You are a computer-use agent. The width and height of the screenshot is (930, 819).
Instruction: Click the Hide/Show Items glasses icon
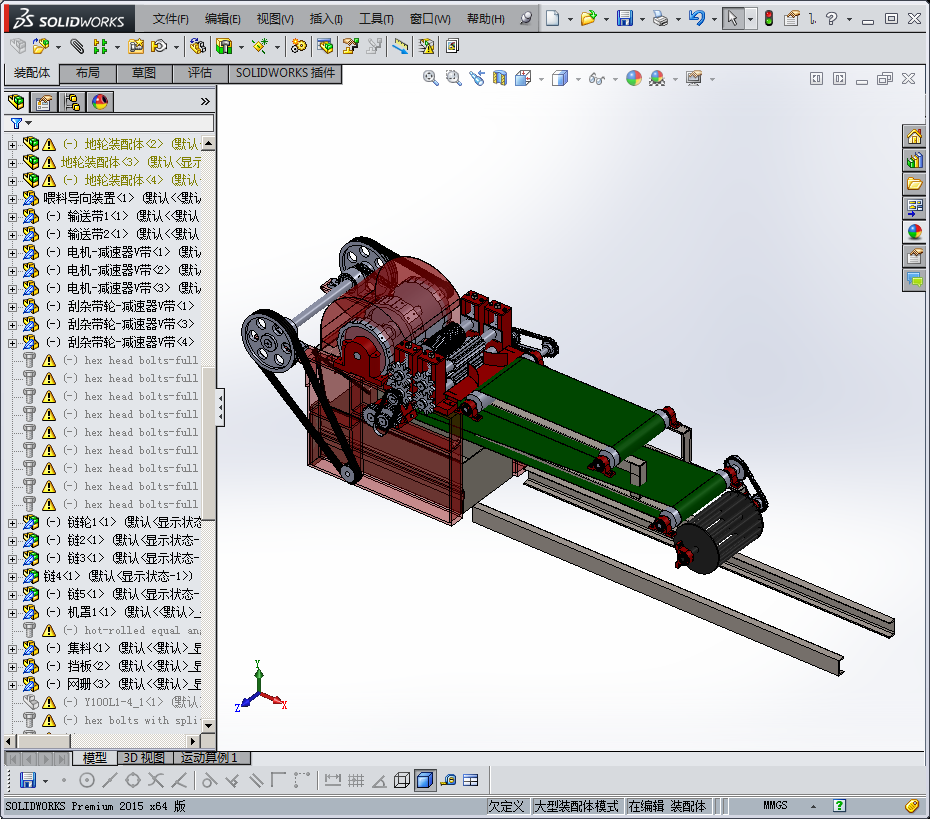coord(597,78)
